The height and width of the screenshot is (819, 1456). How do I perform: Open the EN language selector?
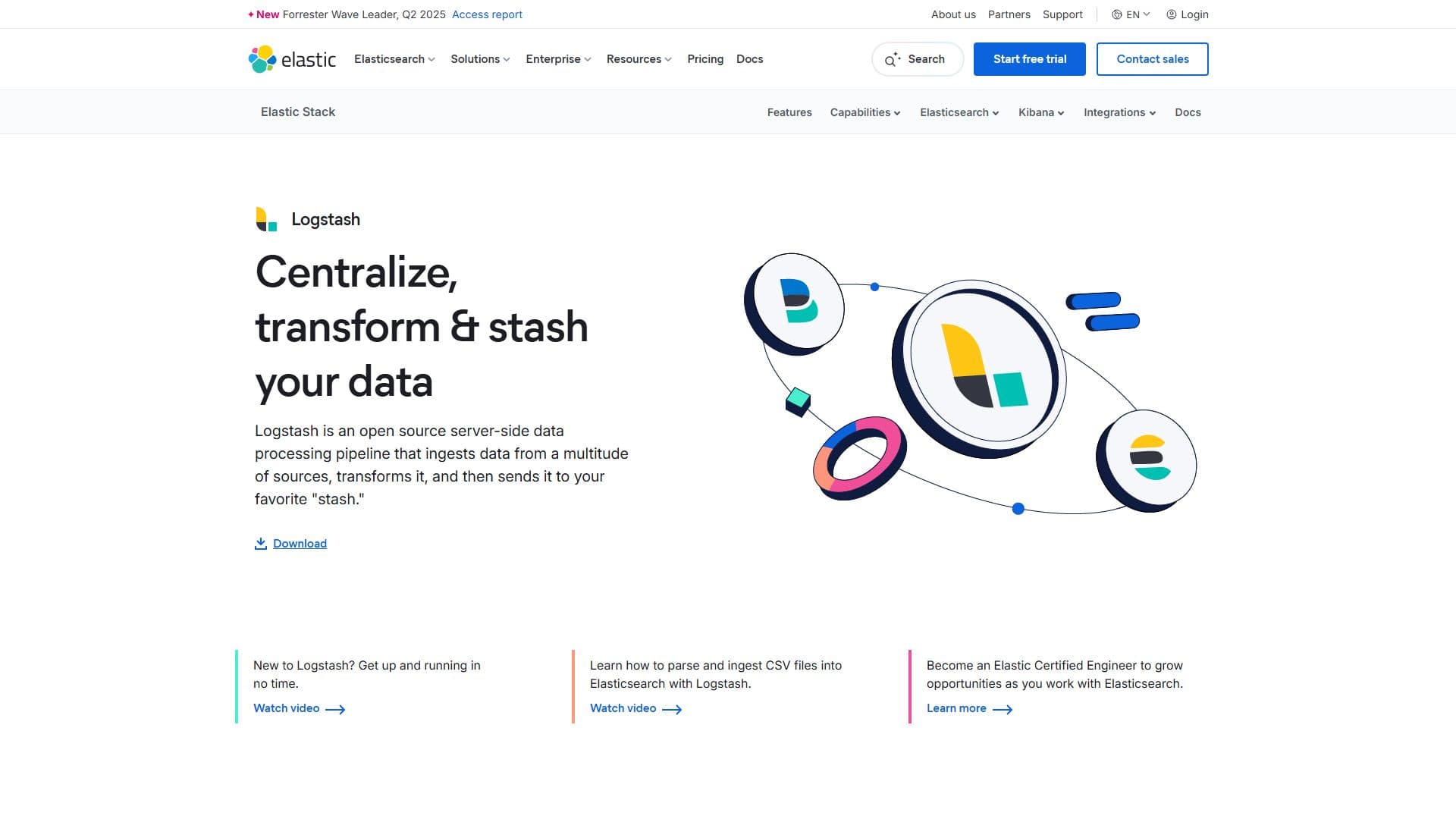pos(1131,14)
